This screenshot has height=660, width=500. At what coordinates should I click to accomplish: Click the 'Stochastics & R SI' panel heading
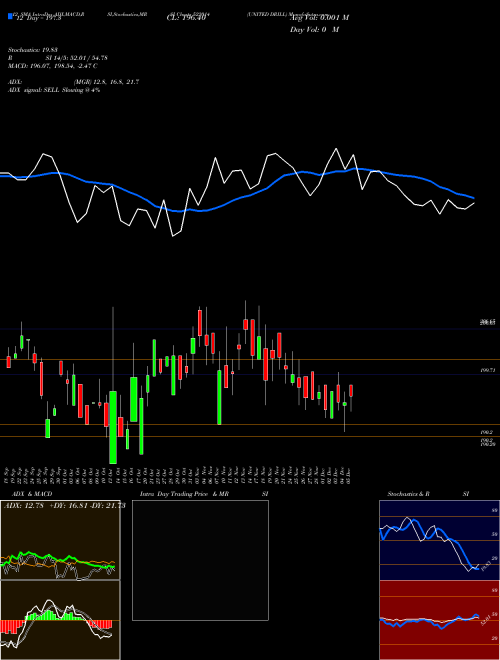point(428,494)
